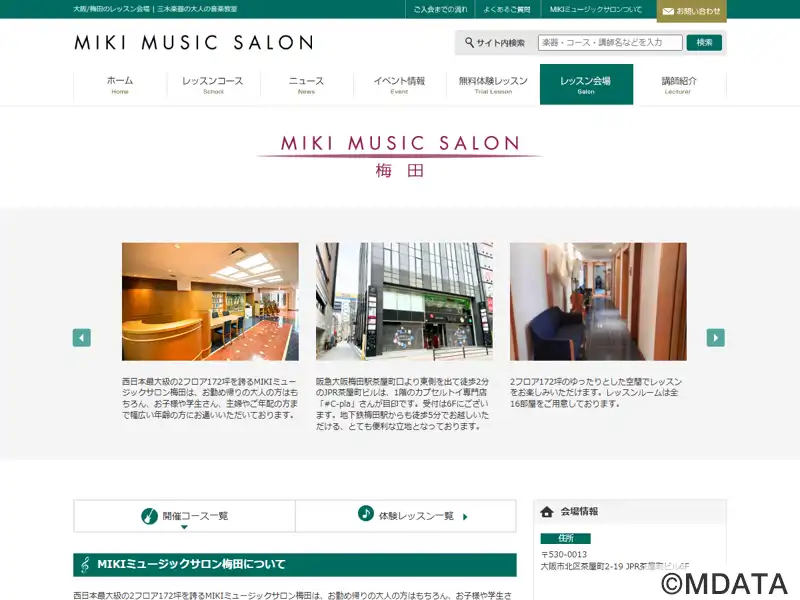Click the お問い合わせ button
Screen dimensions: 800x600
point(691,11)
